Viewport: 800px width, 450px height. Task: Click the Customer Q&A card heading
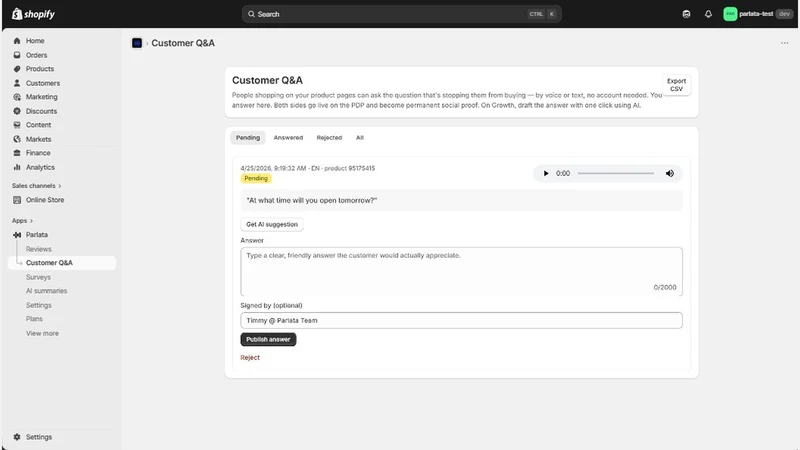coord(267,81)
